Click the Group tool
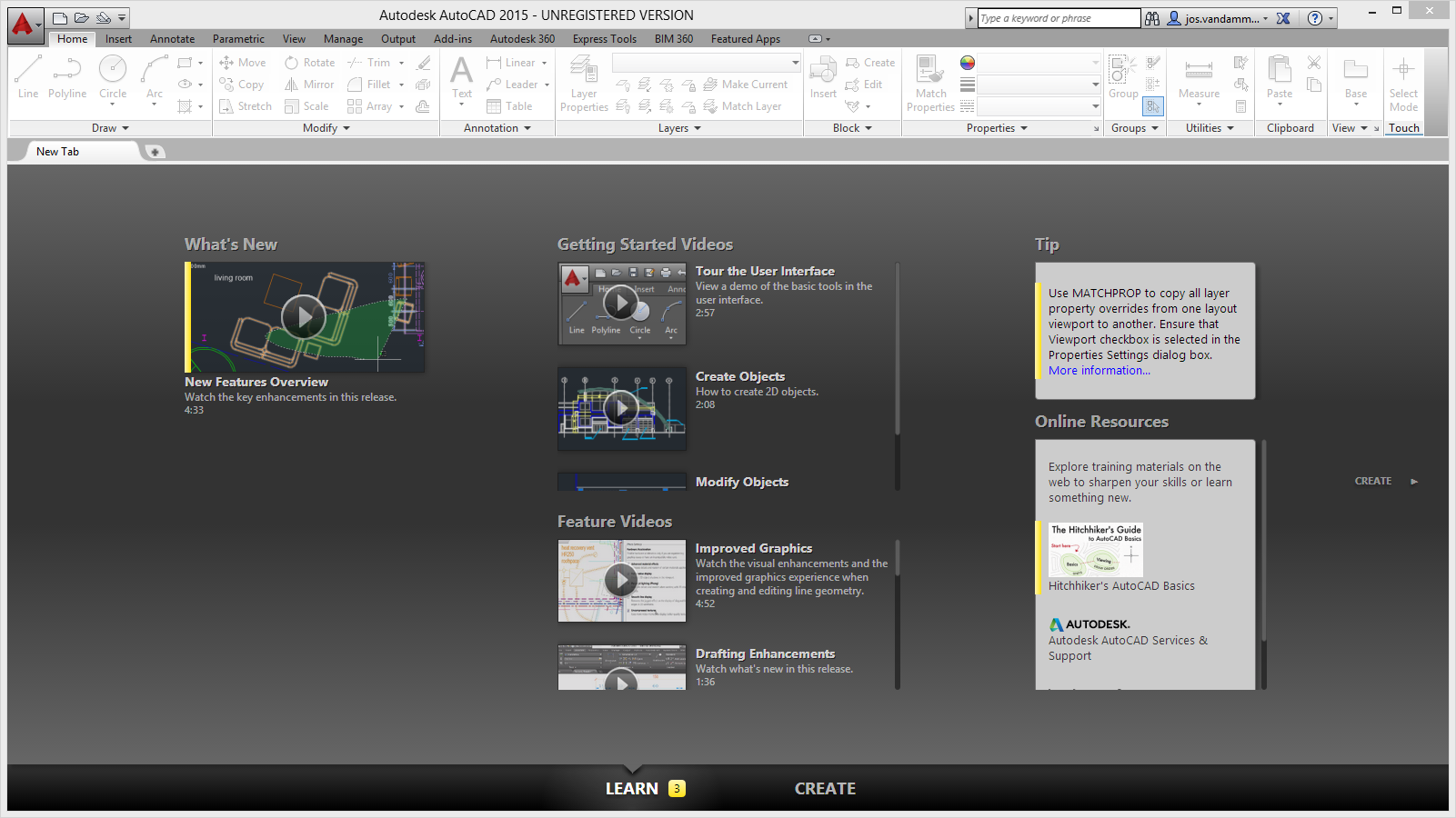The image size is (1456, 818). coord(1123,78)
